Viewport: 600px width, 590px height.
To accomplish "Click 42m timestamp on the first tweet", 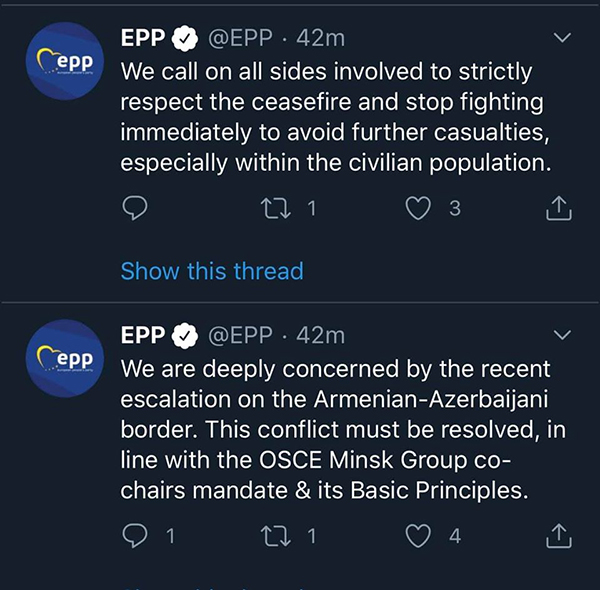I will coord(321,38).
